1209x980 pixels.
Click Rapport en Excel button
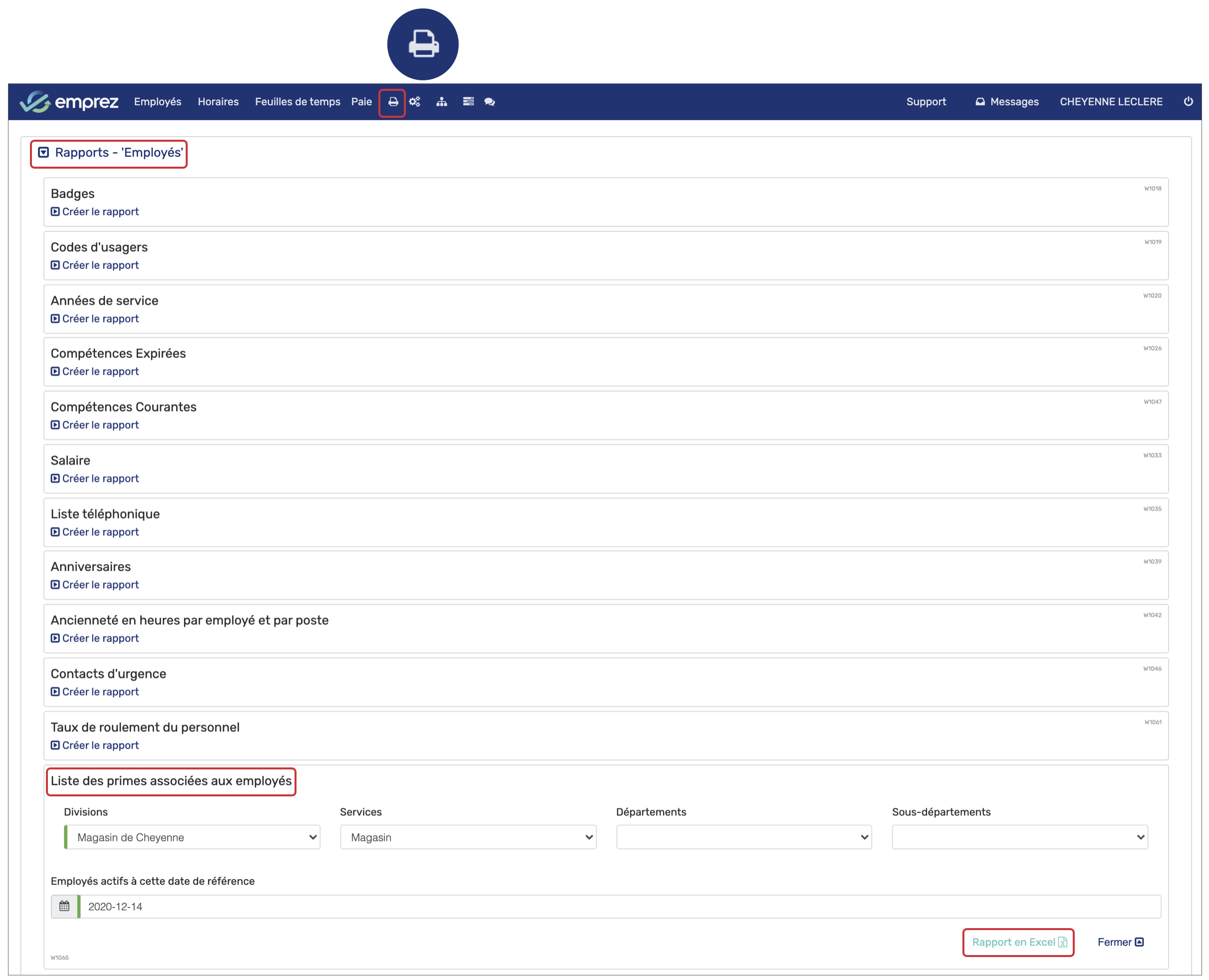click(1018, 942)
